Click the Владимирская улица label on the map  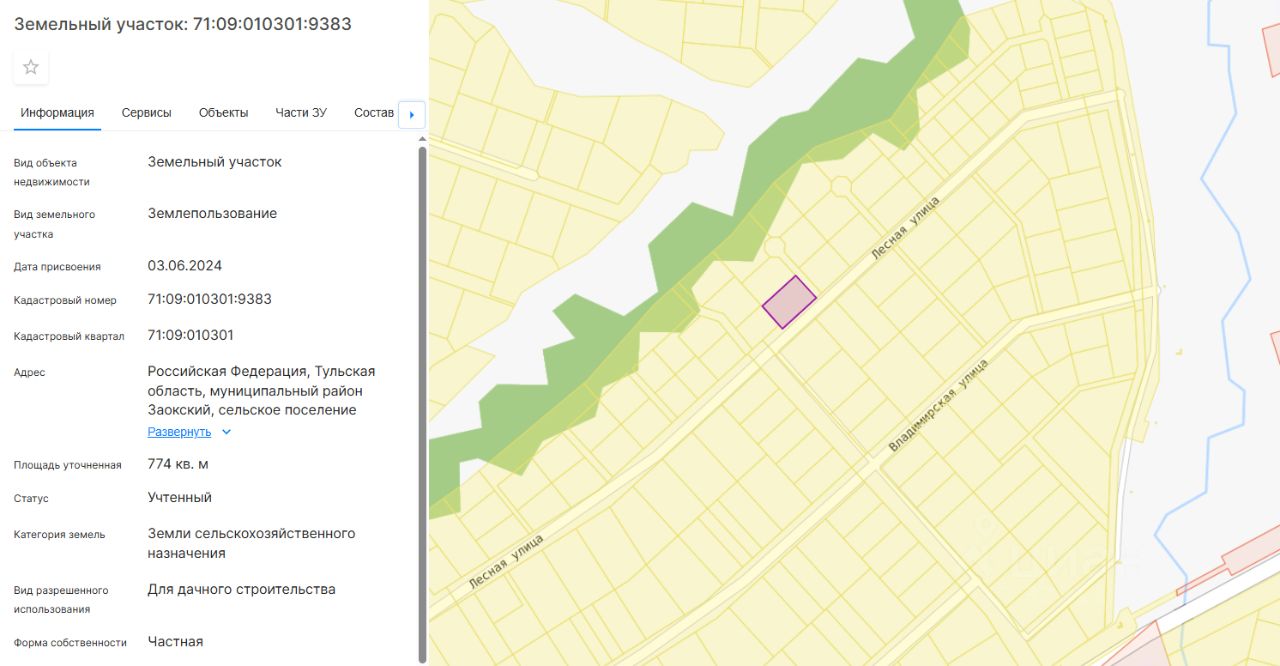[x=937, y=405]
